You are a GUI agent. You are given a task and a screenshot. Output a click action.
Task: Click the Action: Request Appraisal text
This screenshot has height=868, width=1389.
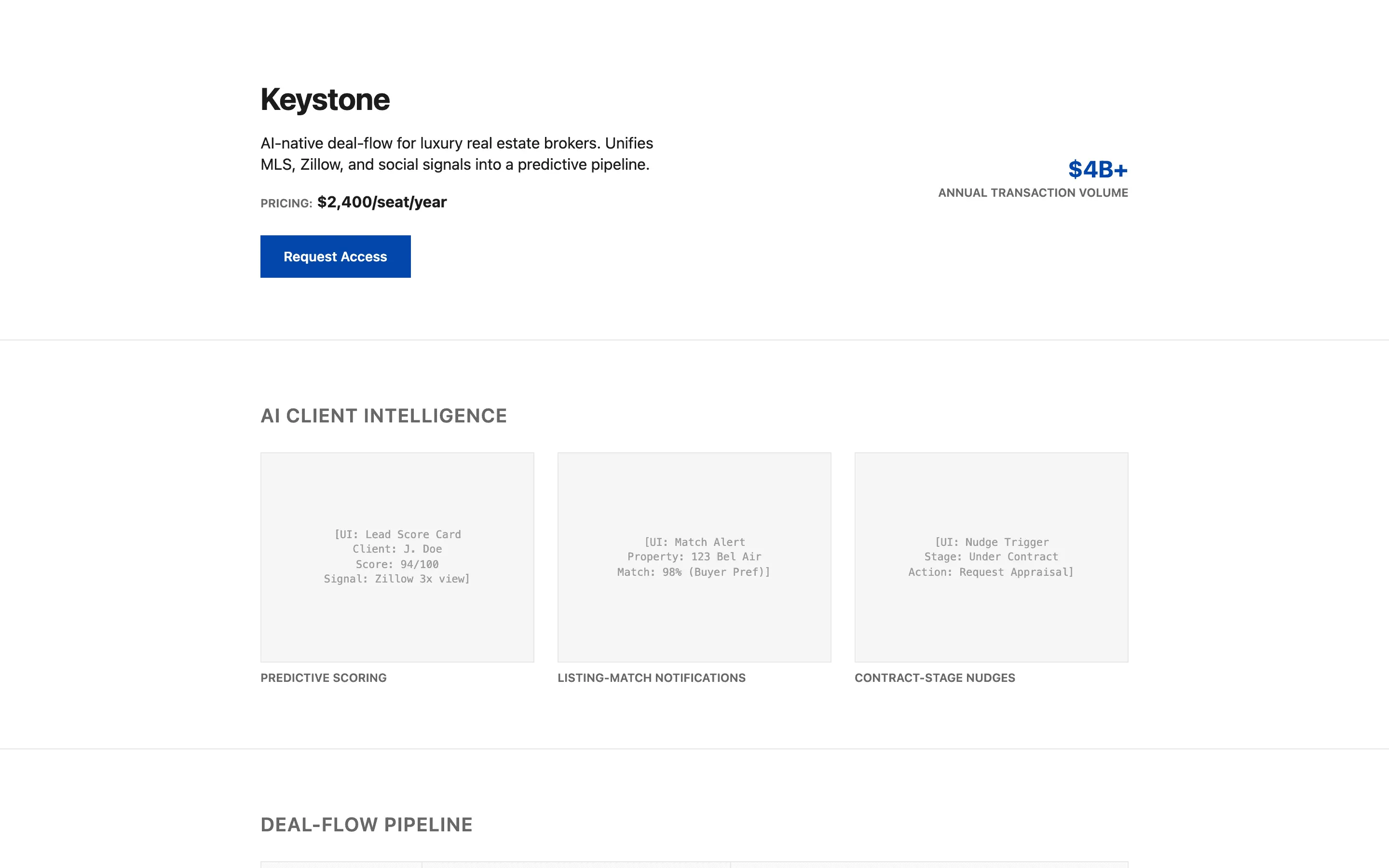991,572
